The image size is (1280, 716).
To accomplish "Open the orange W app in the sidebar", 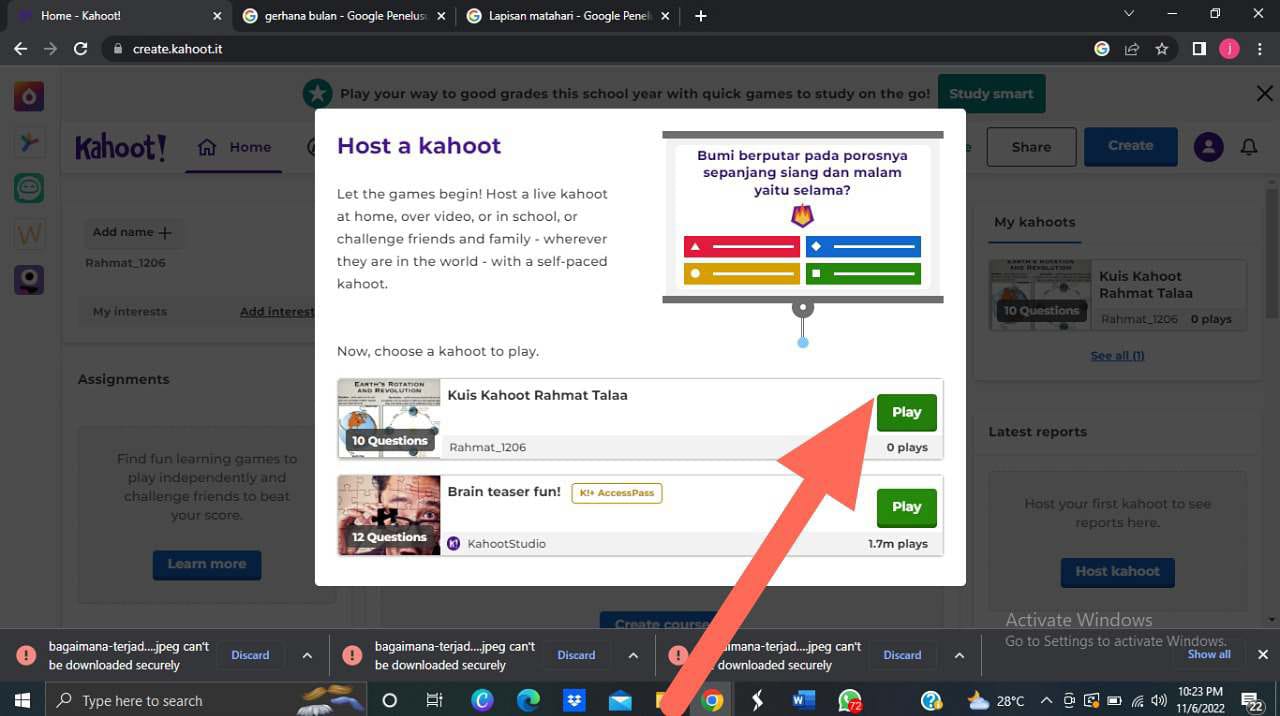I will click(x=28, y=234).
